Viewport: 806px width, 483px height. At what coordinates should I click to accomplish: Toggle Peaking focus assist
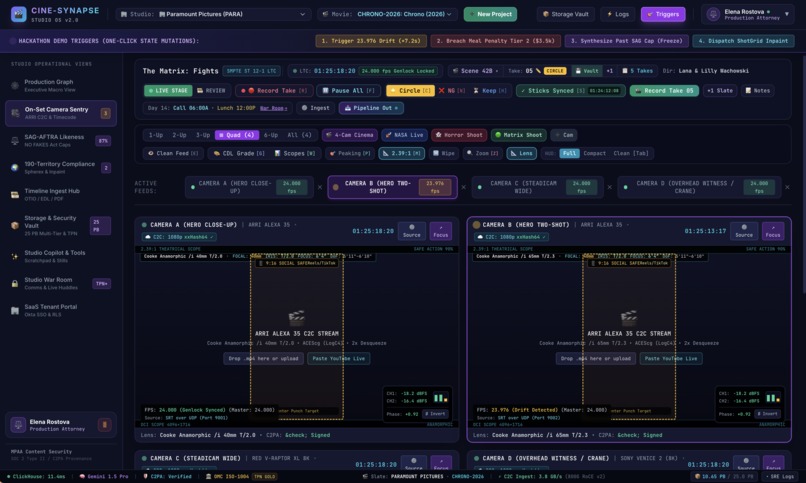pyautogui.click(x=350, y=153)
